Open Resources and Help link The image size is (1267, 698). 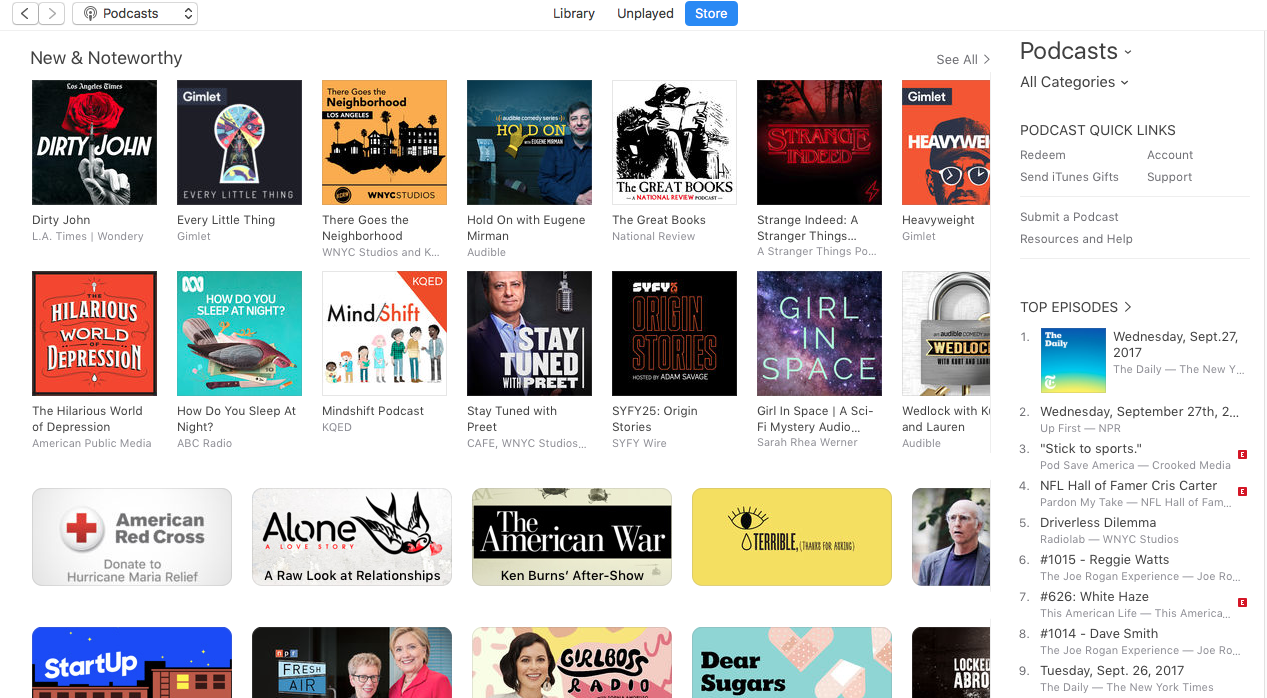(1076, 239)
